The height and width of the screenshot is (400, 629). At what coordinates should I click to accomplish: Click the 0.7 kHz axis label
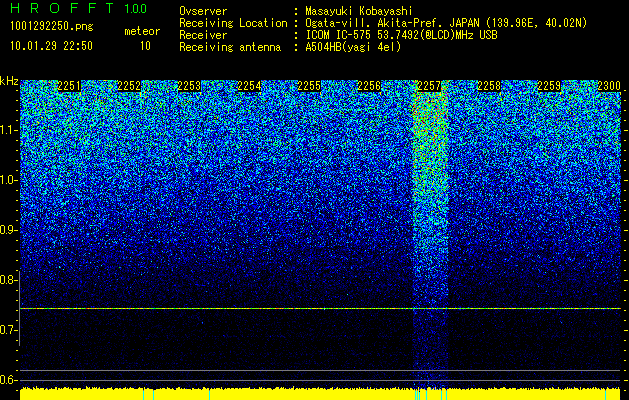coord(9,330)
